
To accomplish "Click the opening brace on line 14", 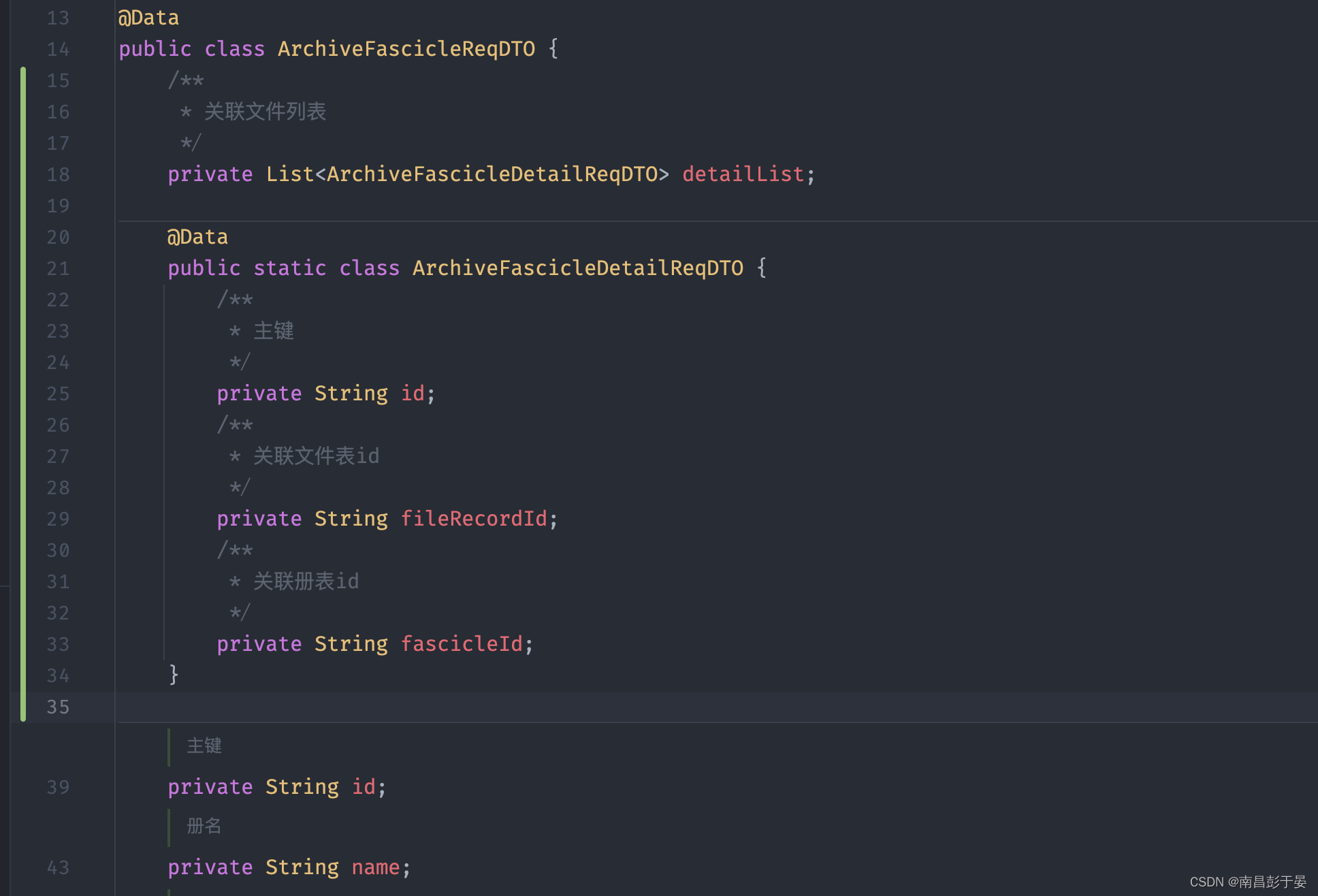I will [x=553, y=49].
